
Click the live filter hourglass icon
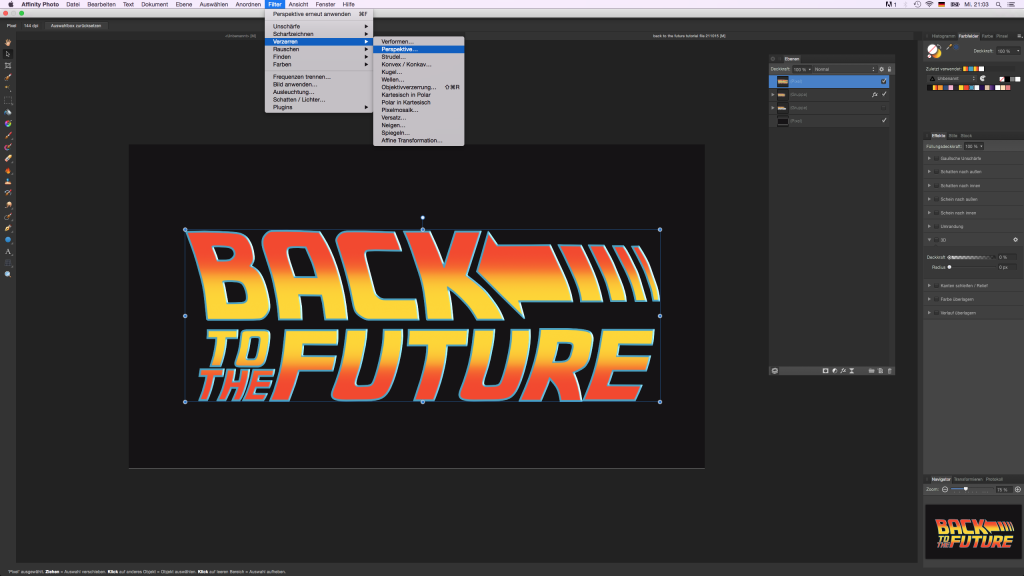point(852,371)
